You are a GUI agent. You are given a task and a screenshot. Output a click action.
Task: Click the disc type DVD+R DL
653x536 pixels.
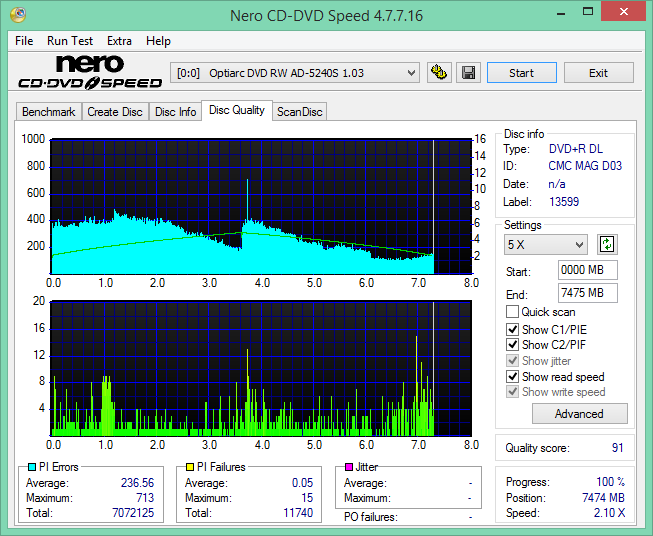click(576, 149)
